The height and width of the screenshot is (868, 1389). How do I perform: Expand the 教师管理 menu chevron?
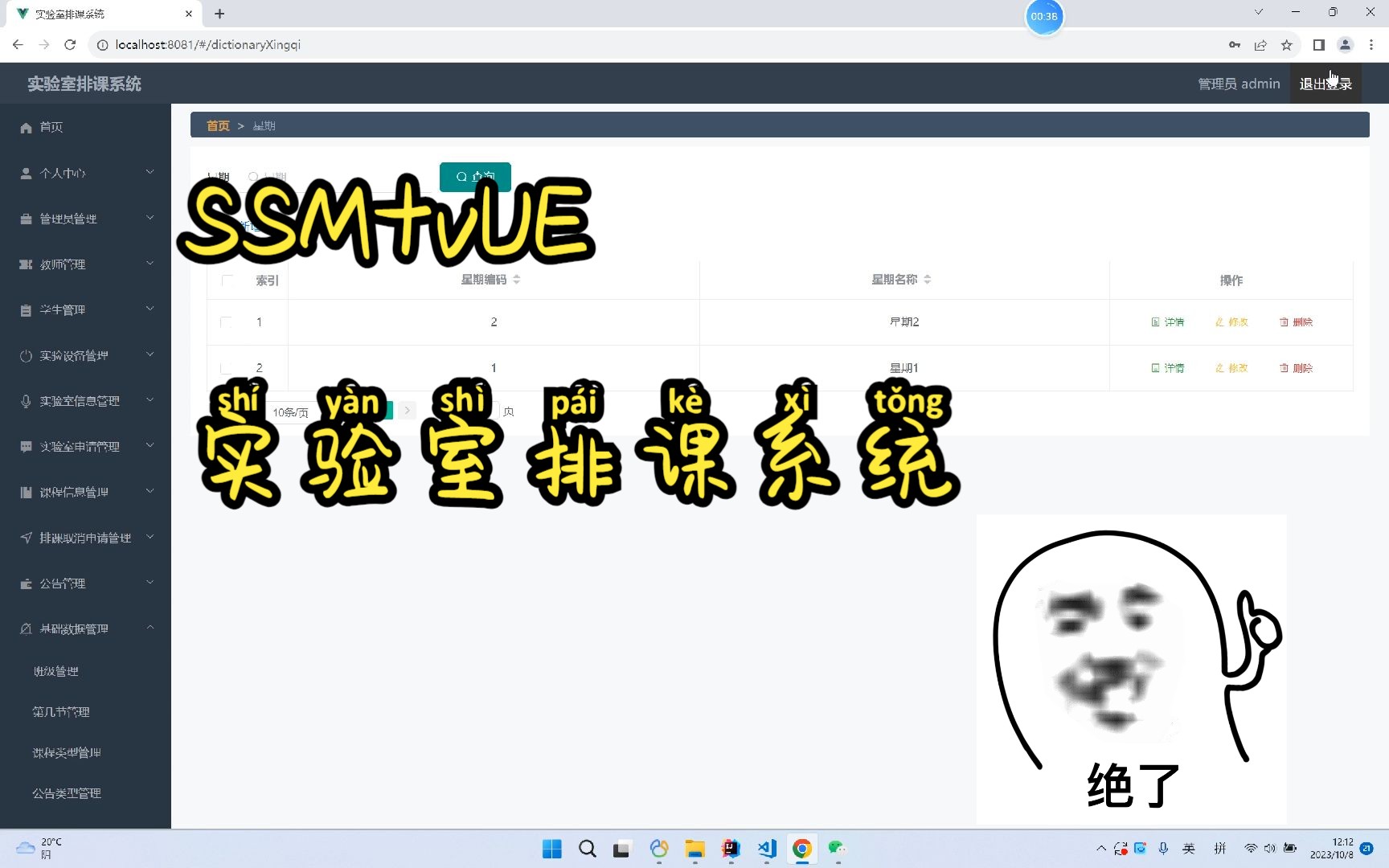click(x=150, y=264)
